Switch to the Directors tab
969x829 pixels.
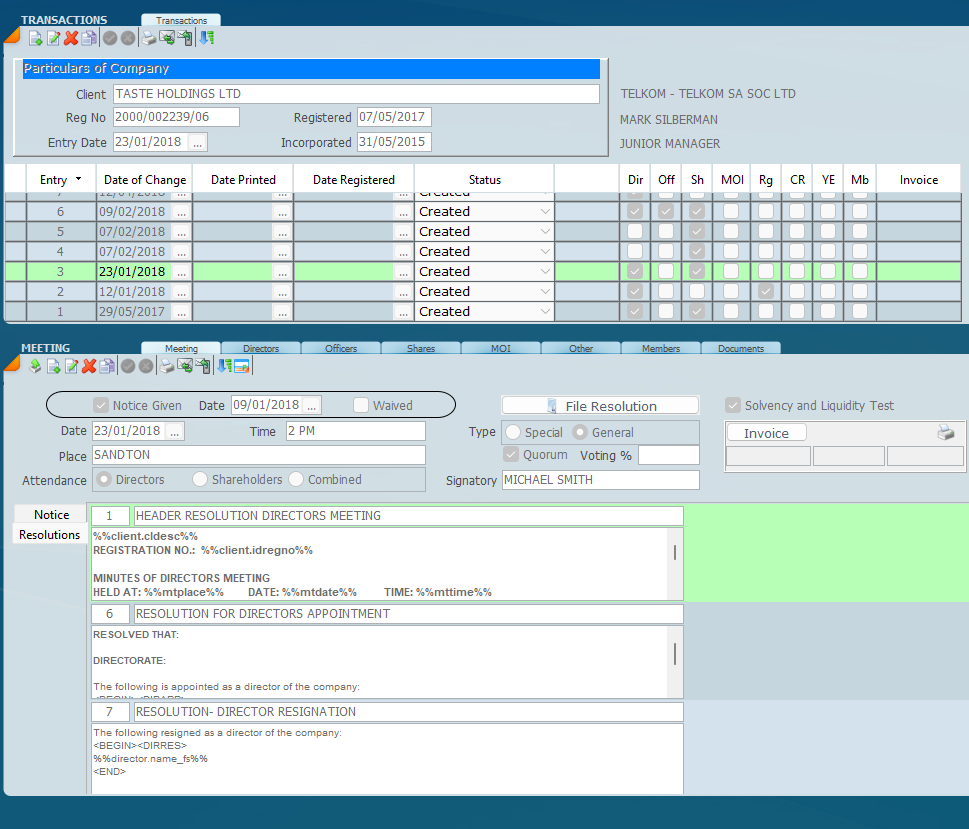[261, 349]
